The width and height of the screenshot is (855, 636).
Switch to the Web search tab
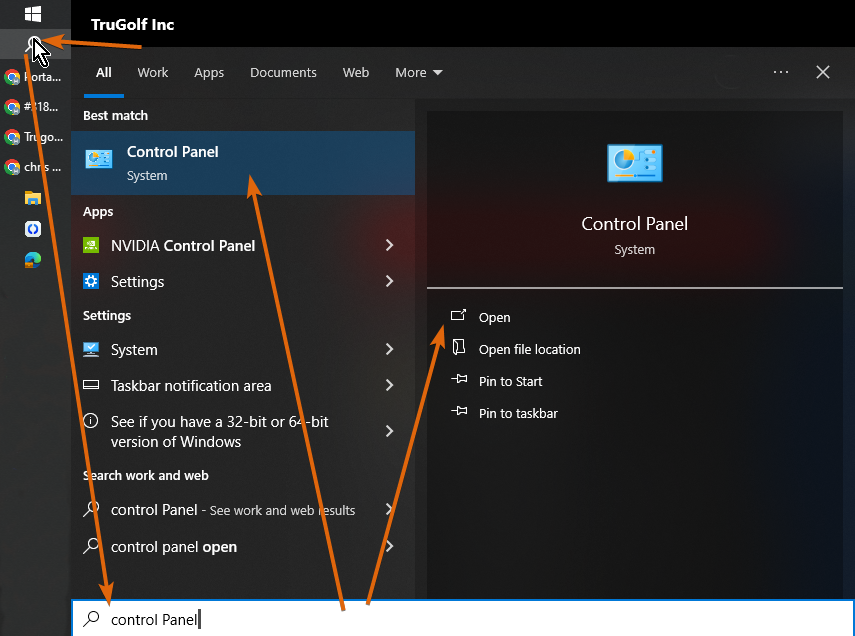356,73
